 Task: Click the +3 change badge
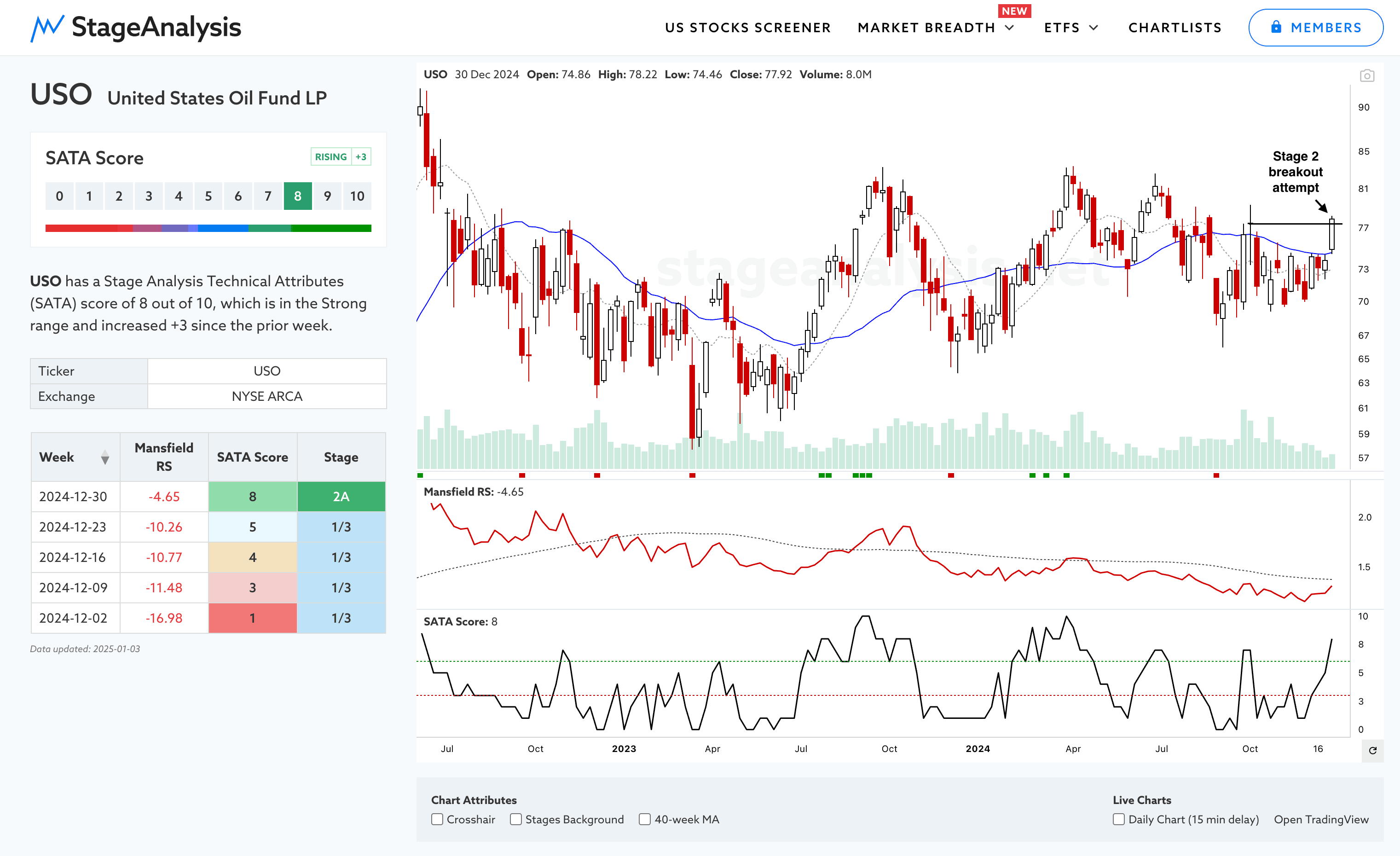361,157
